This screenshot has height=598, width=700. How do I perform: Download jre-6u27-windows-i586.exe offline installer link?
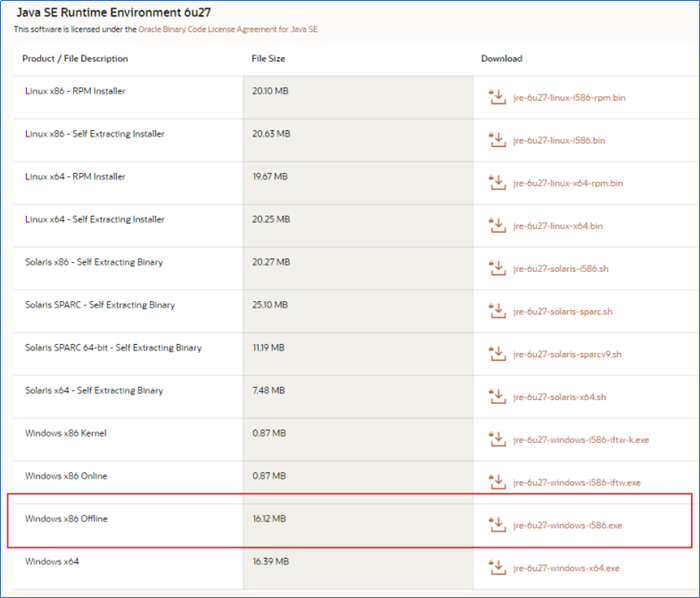567,526
